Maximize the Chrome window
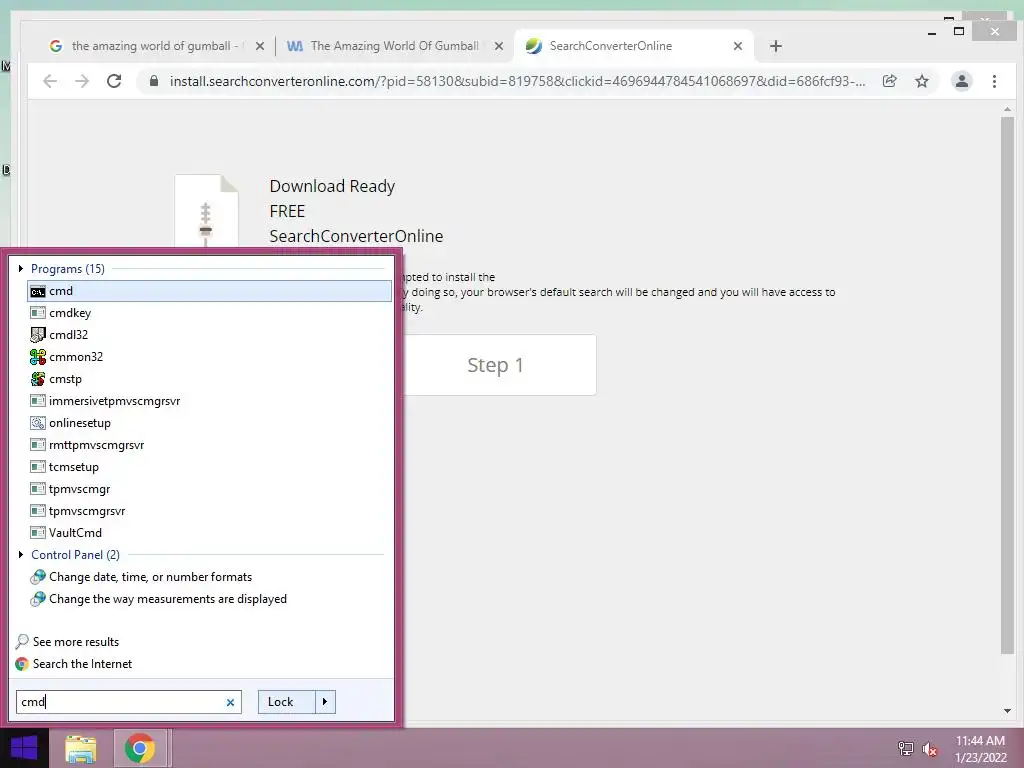Image resolution: width=1024 pixels, height=768 pixels. [x=959, y=31]
